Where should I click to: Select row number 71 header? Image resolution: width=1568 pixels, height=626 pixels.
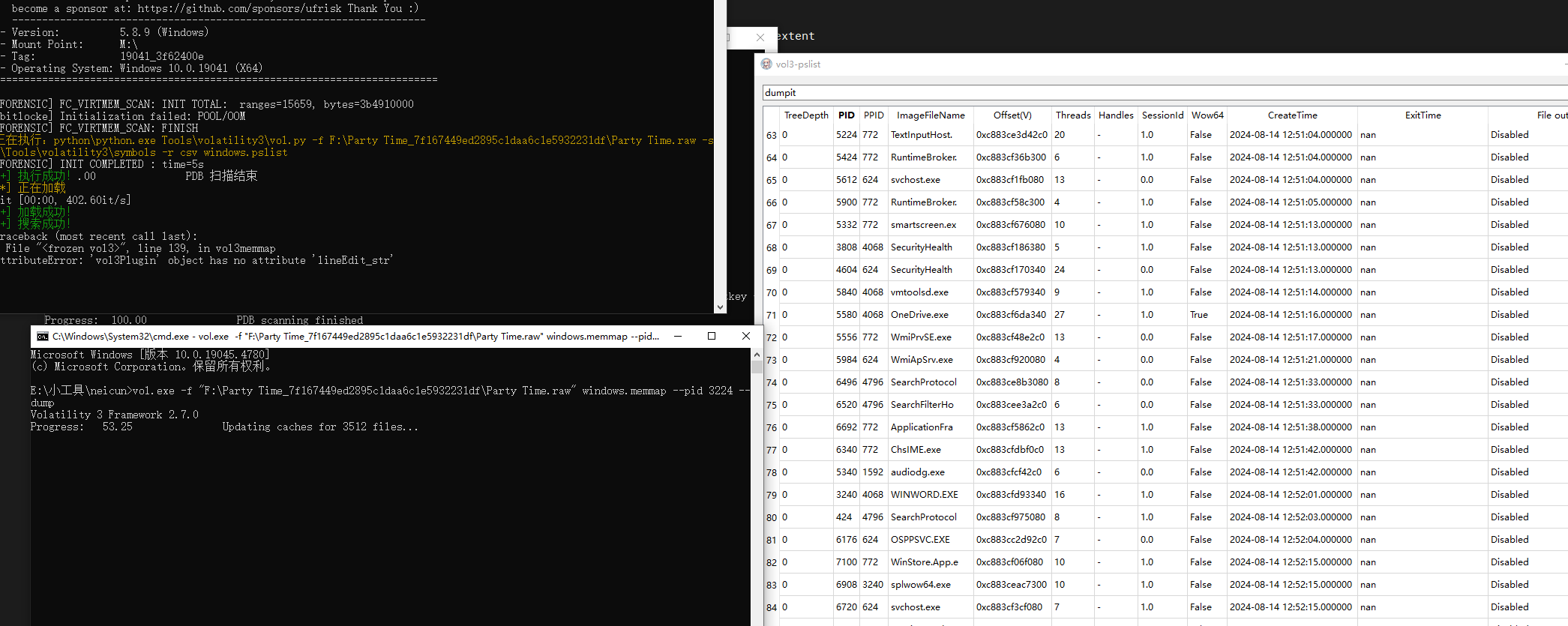(x=772, y=316)
